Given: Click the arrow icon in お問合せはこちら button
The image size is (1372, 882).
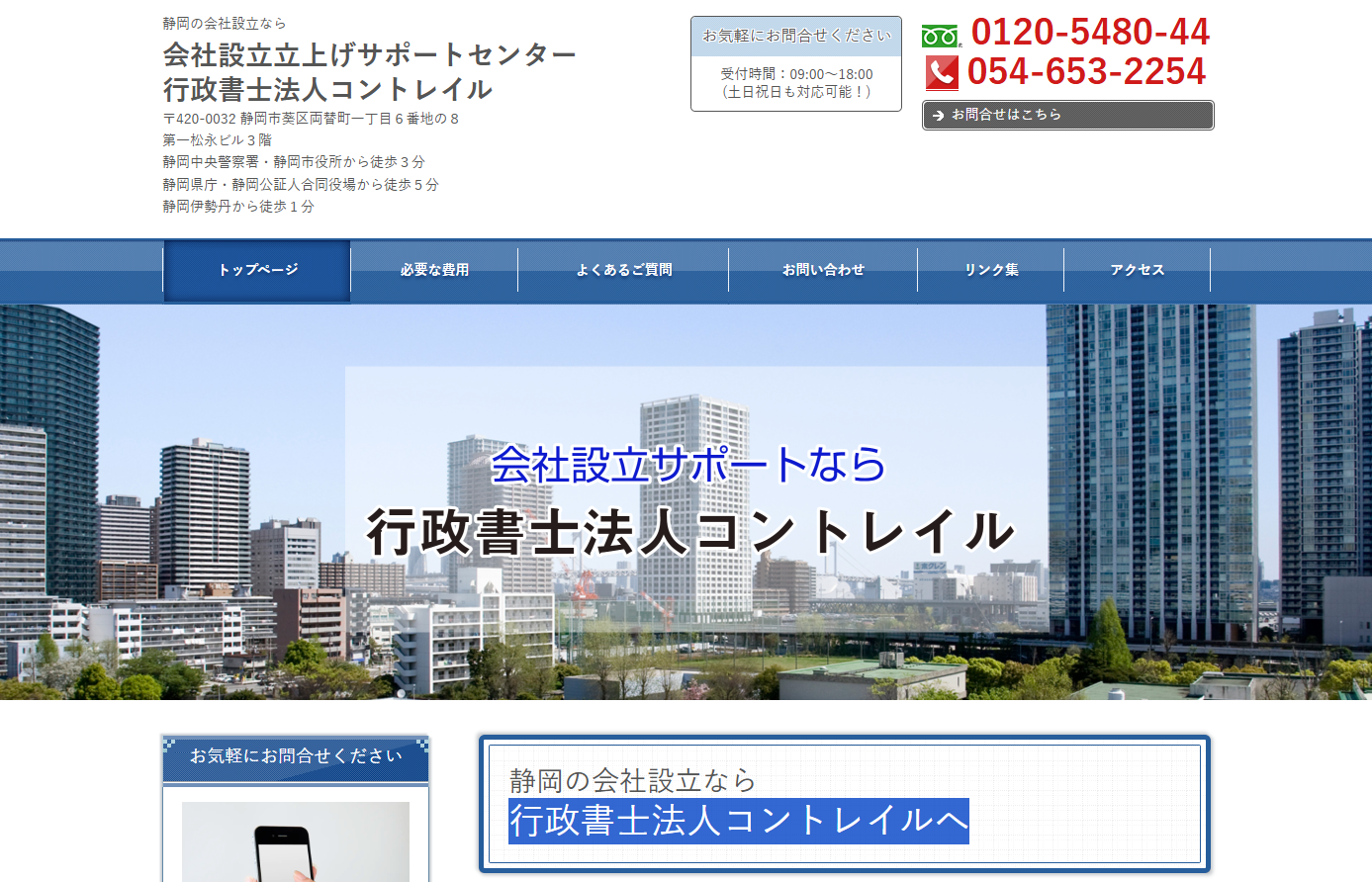Looking at the screenshot, I should click(x=938, y=116).
